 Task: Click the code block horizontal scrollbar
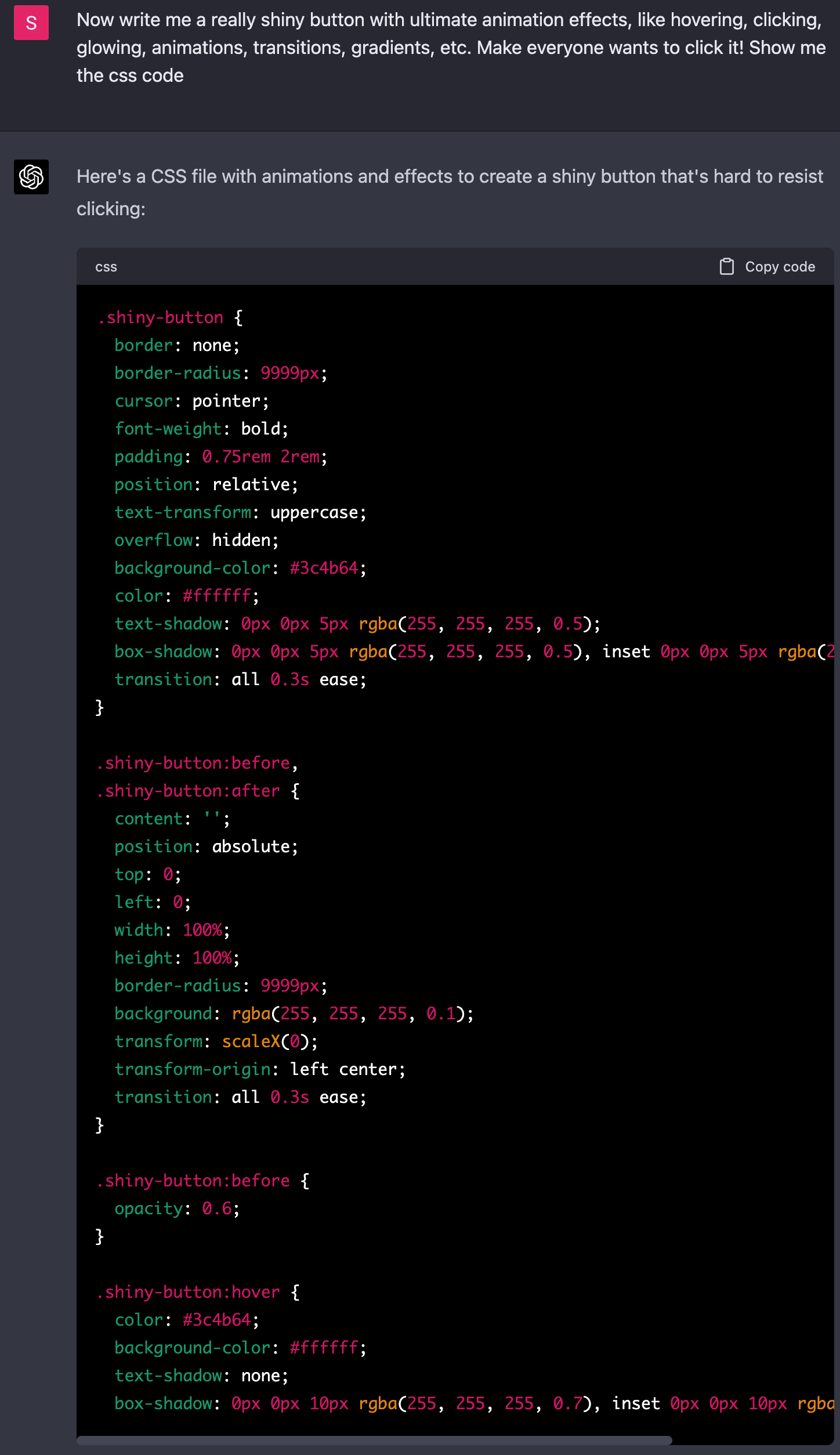[x=374, y=1440]
